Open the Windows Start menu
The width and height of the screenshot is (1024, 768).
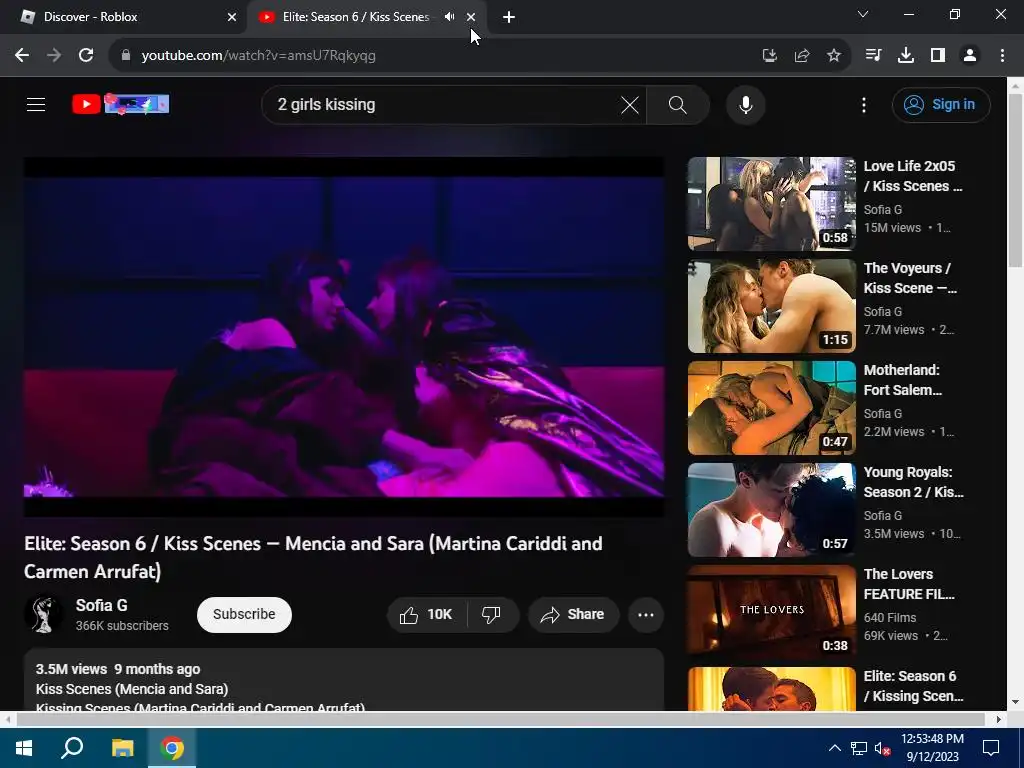pyautogui.click(x=24, y=748)
